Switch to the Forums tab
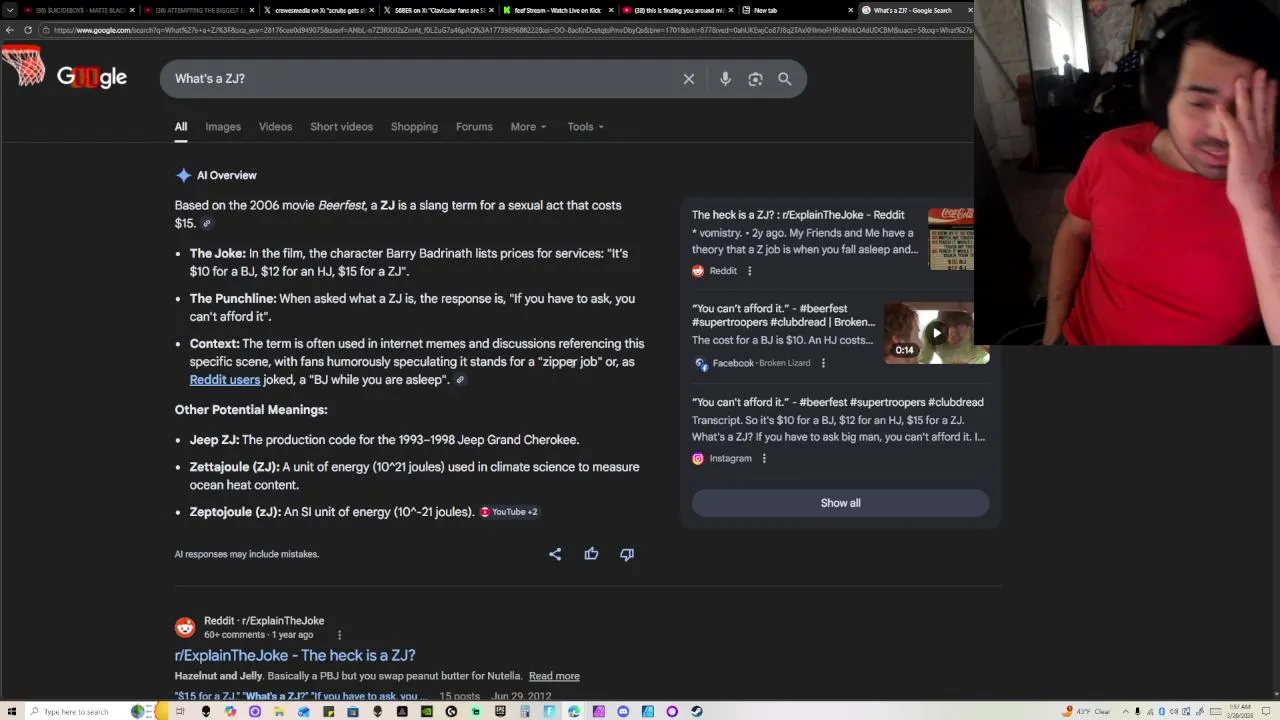1280x720 pixels. (474, 127)
